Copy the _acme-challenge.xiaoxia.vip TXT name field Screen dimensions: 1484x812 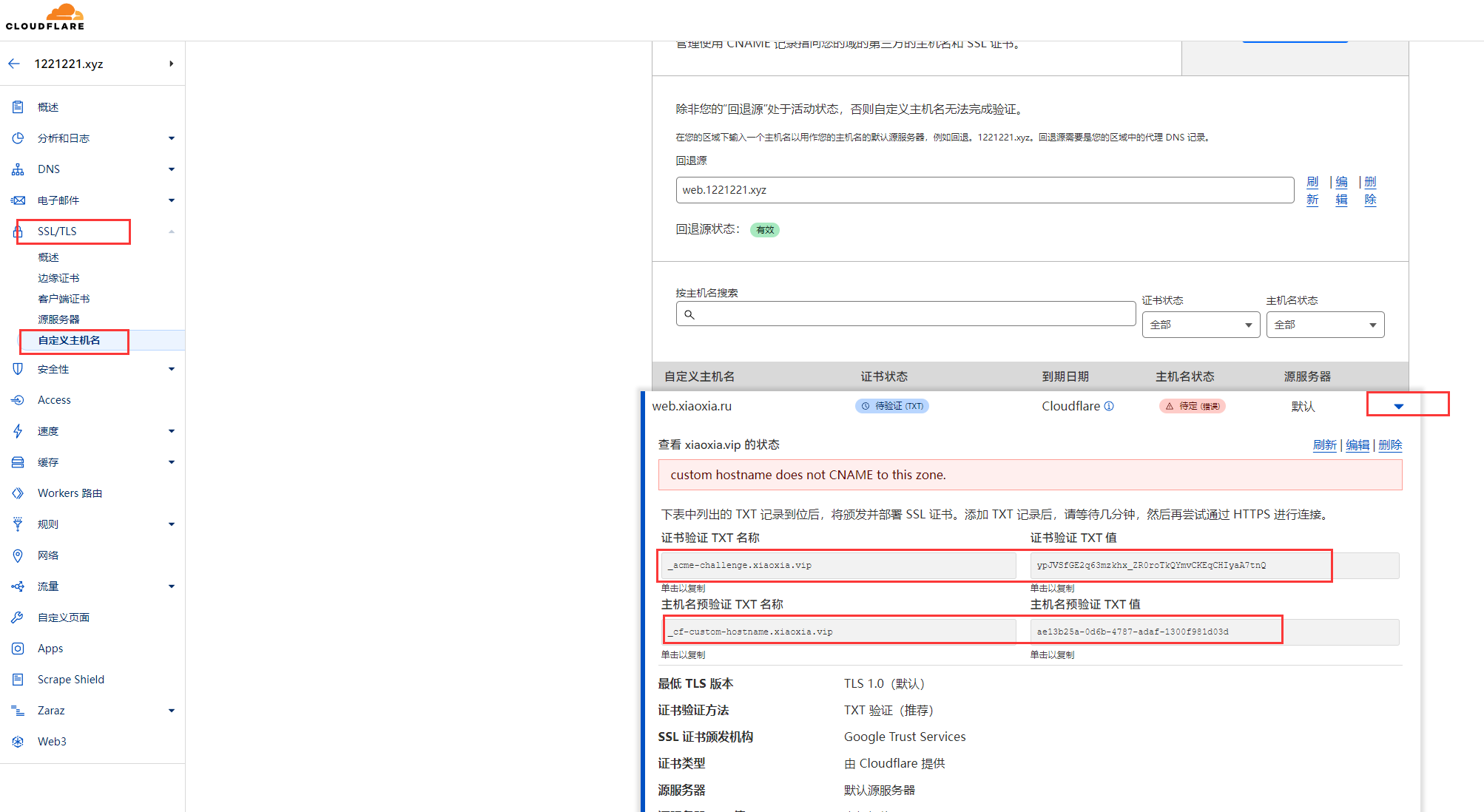[837, 566]
